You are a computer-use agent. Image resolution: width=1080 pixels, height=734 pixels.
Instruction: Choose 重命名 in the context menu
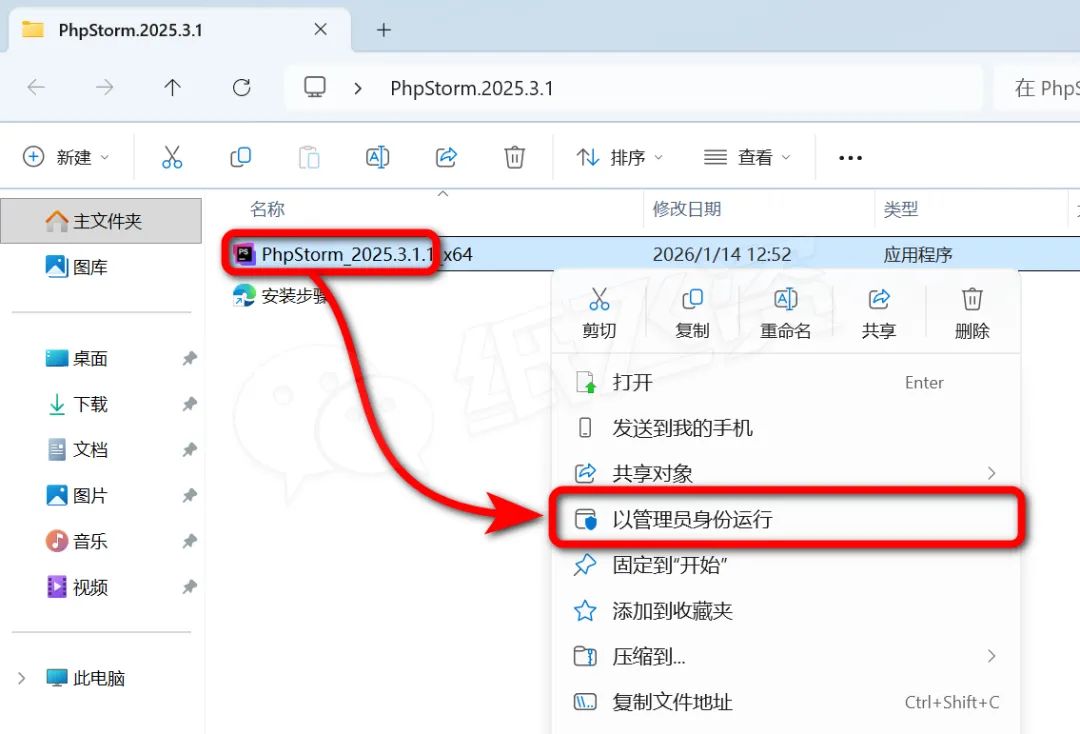(785, 313)
